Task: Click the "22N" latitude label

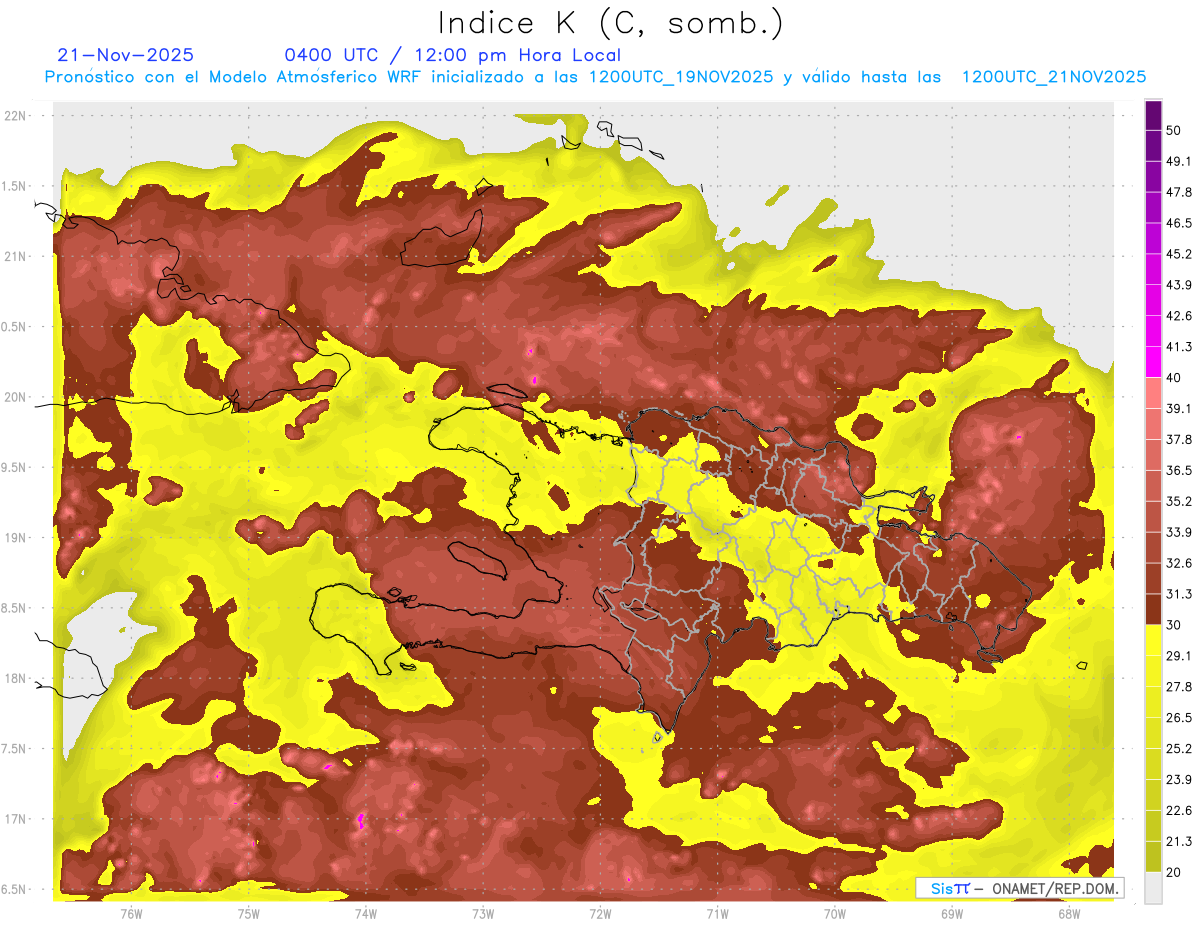Action: pyautogui.click(x=15, y=116)
